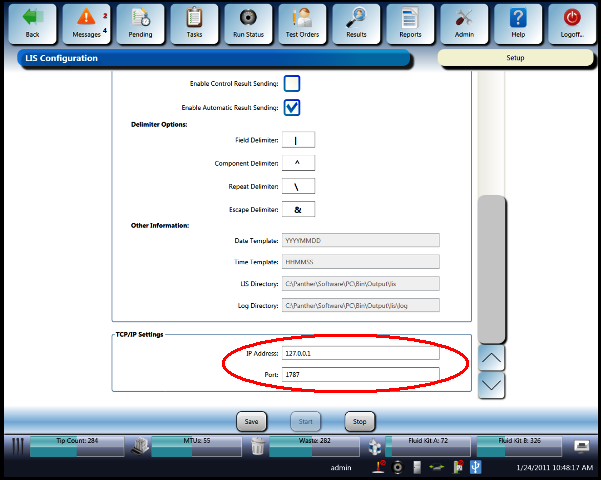601x480 pixels.
Task: Open the Run Status icon
Action: (x=248, y=19)
